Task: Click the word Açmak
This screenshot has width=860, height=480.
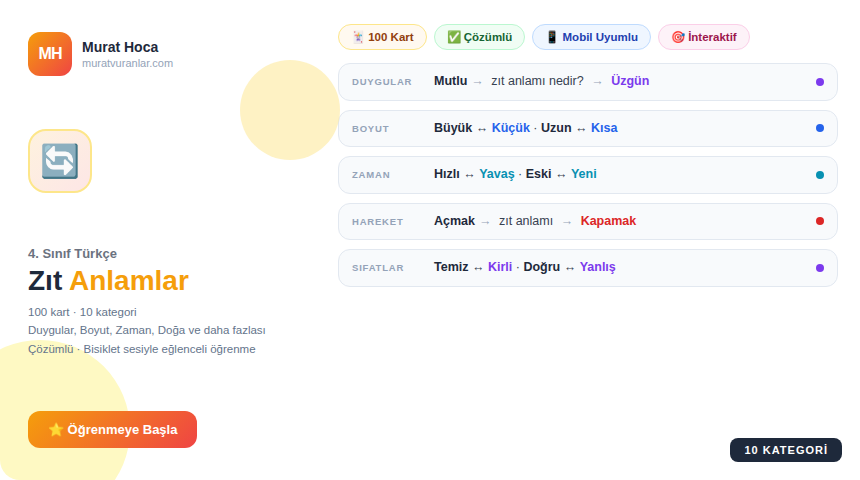Action: 454,221
